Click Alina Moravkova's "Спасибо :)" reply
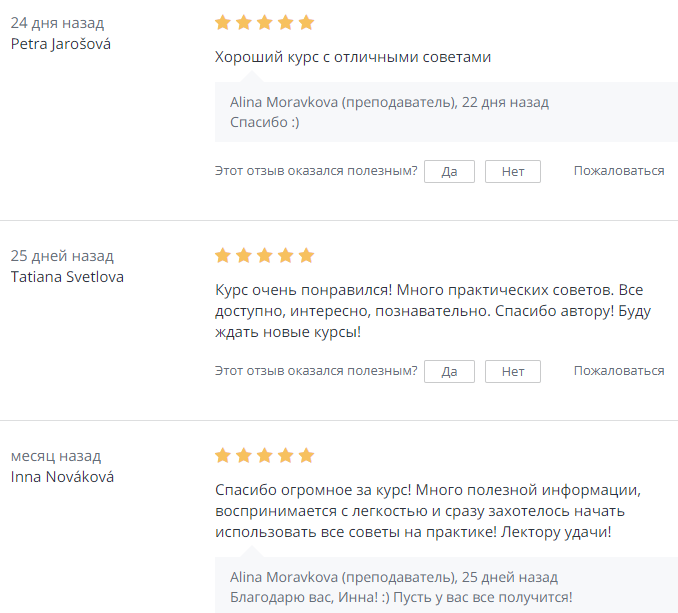This screenshot has height=613, width=678. point(265,123)
